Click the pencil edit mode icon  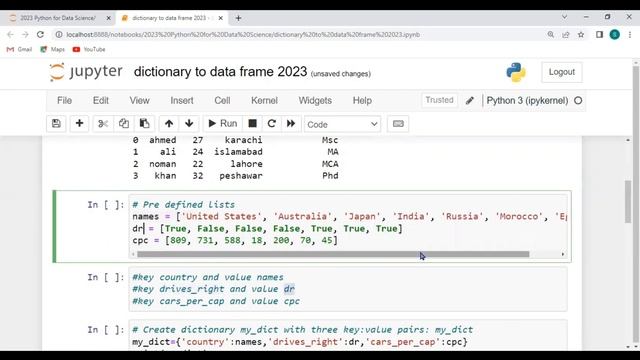(469, 100)
